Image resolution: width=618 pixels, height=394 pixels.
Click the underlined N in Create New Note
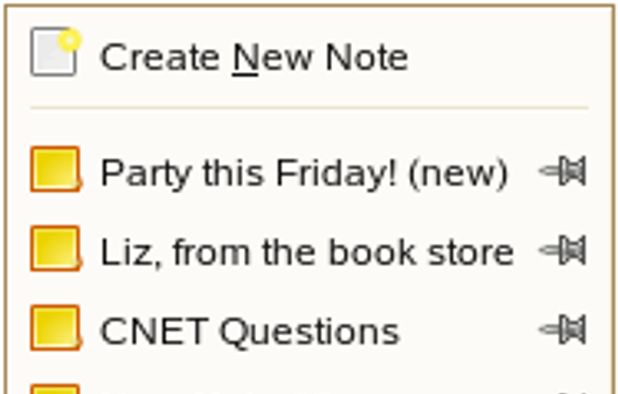point(245,58)
